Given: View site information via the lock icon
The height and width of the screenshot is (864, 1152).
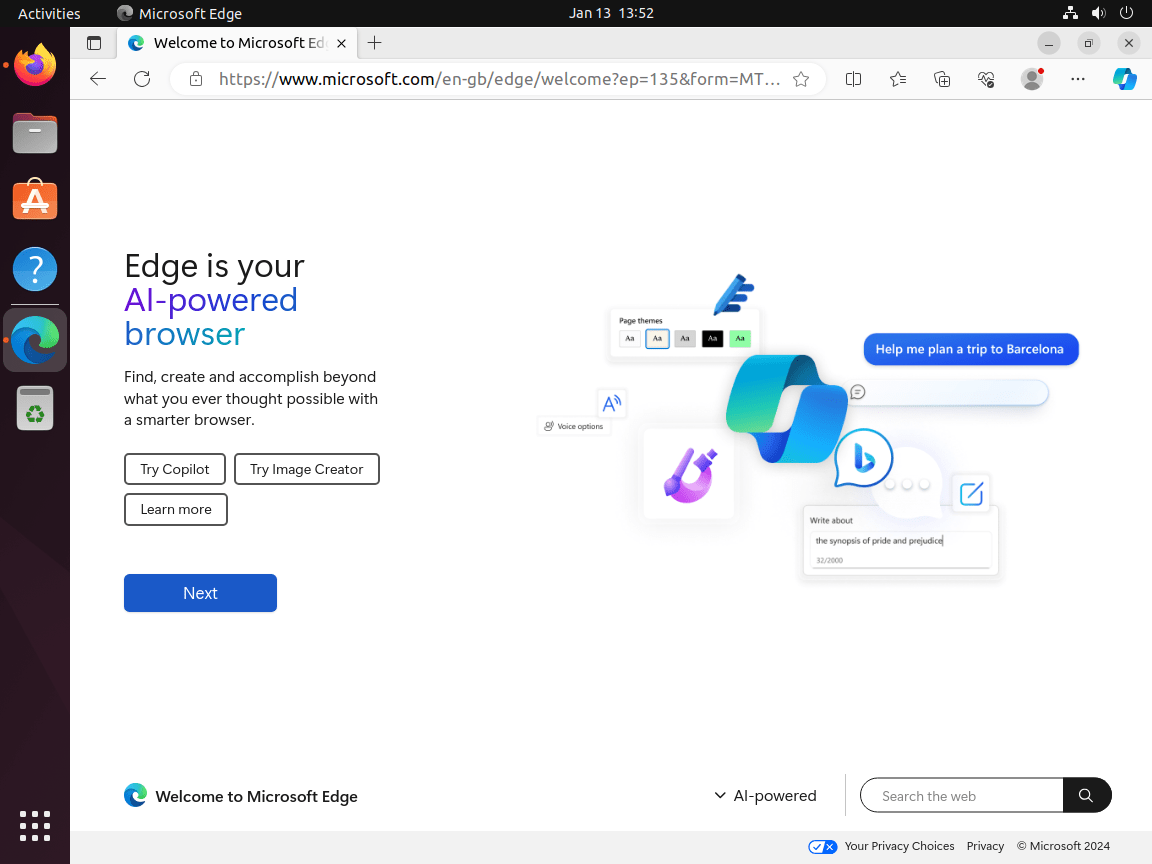Looking at the screenshot, I should click(x=196, y=79).
